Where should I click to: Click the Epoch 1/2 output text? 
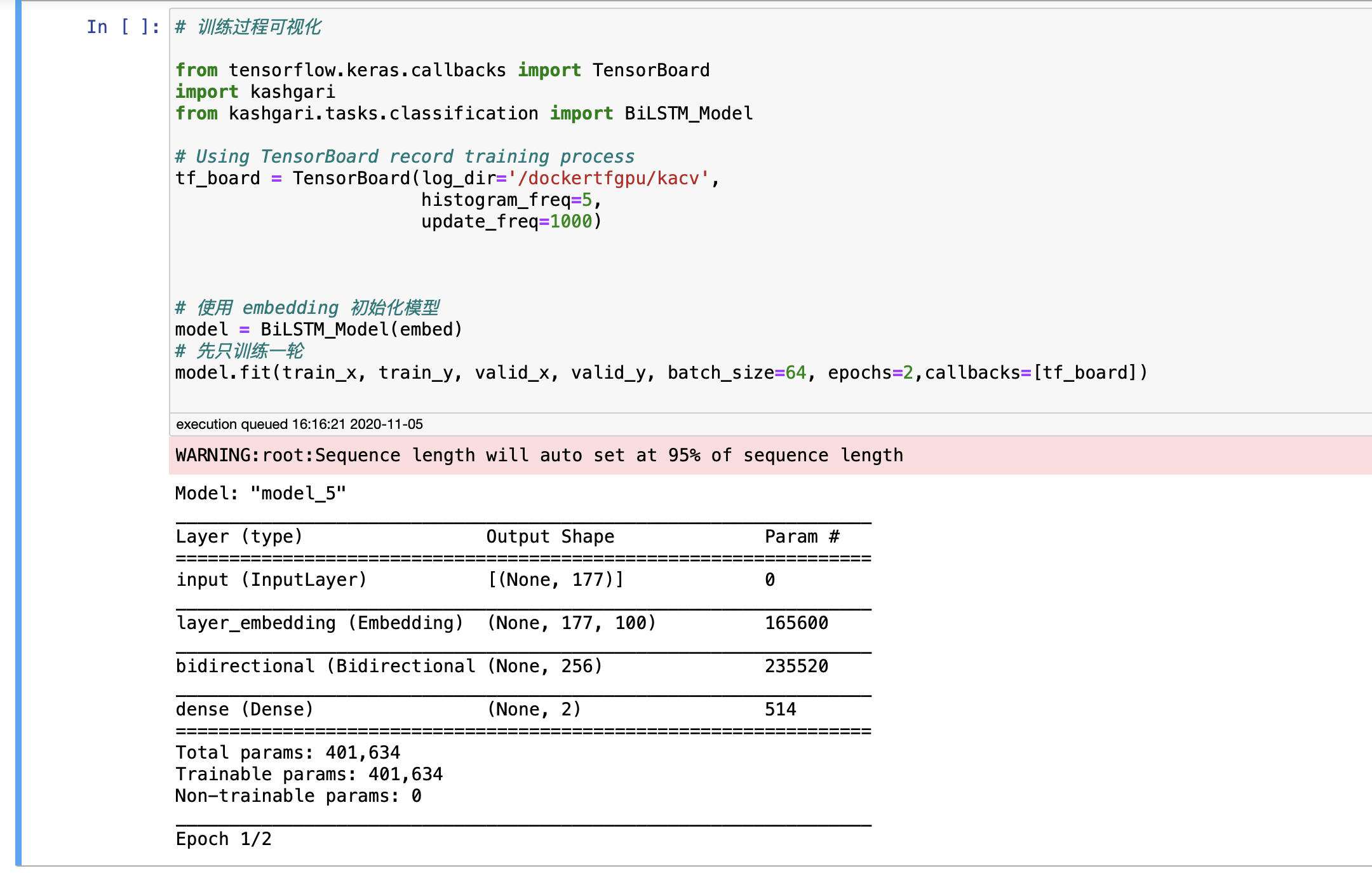pyautogui.click(x=224, y=839)
